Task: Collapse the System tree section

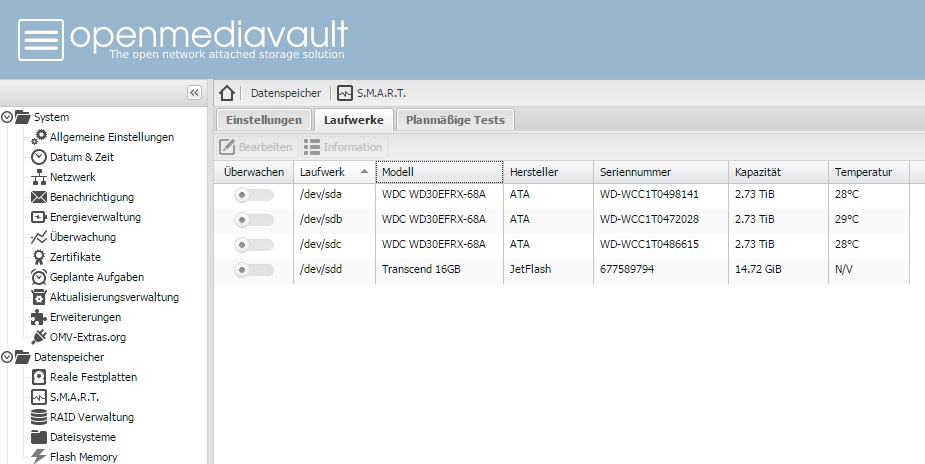Action: pos(7,117)
